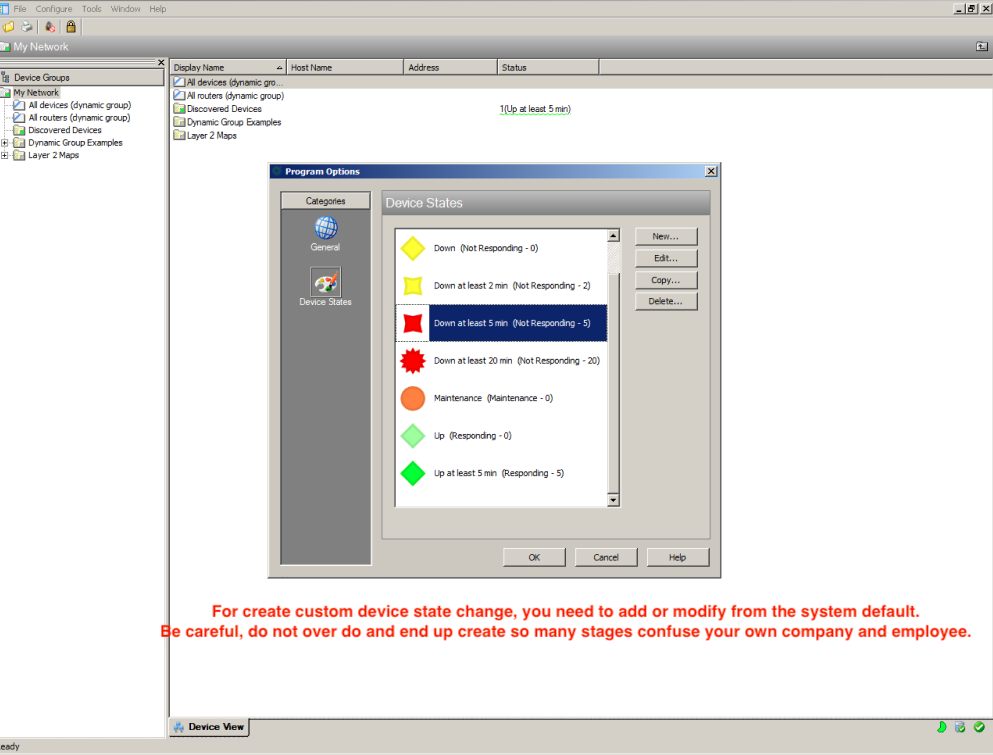Open a map using the folder toolbar icon
The image size is (993, 755).
pyautogui.click(x=7, y=27)
